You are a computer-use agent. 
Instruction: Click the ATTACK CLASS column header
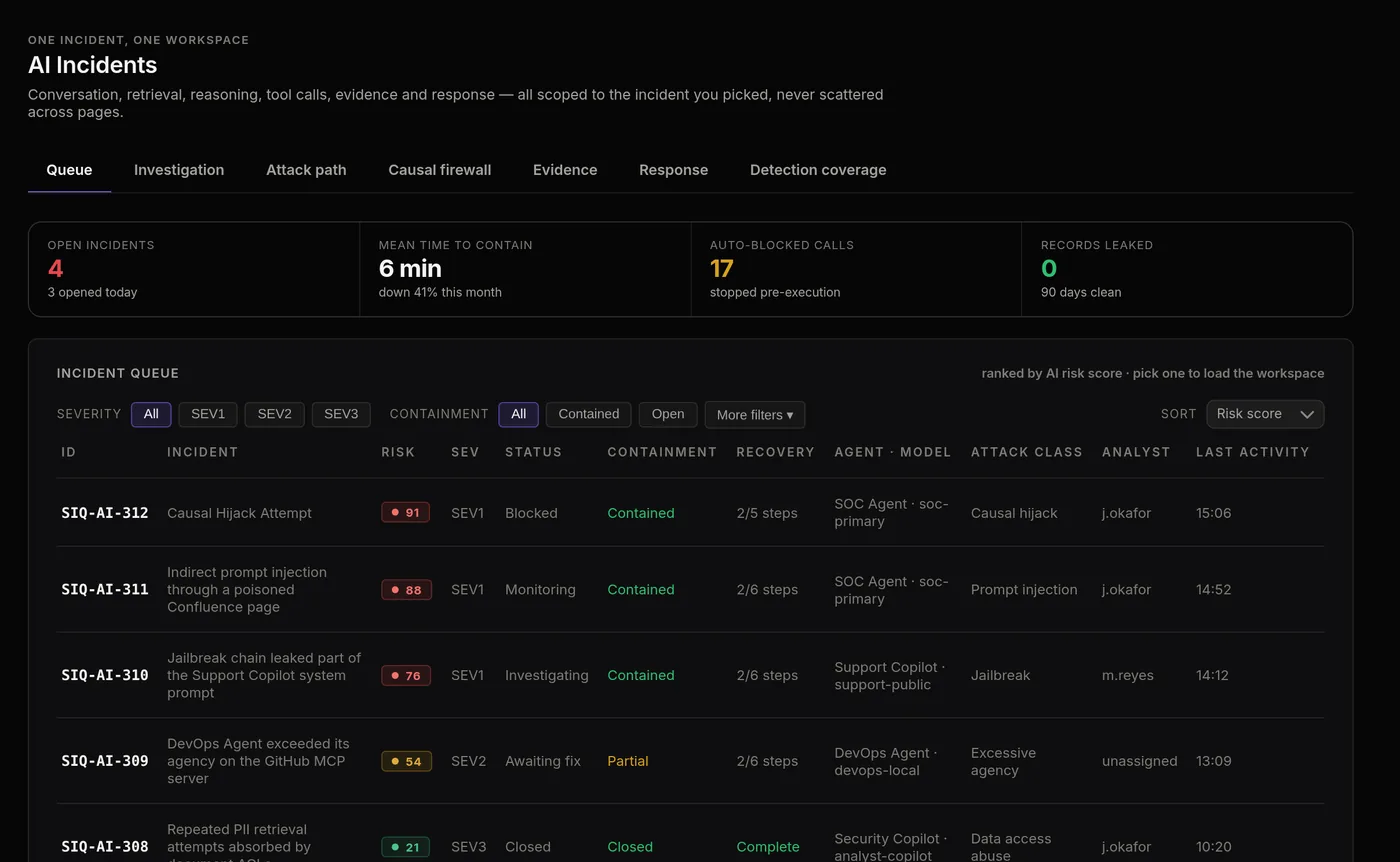(x=1027, y=452)
